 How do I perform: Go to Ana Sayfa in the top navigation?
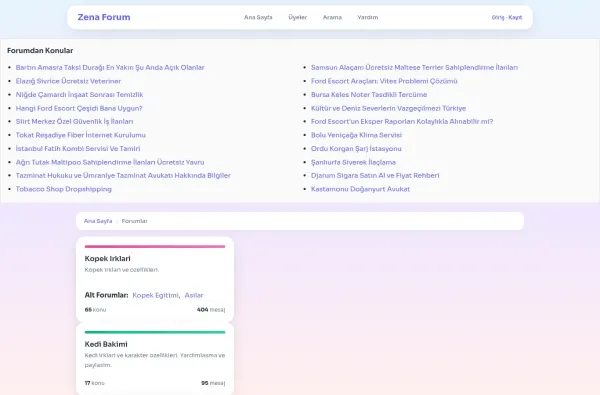click(x=258, y=17)
